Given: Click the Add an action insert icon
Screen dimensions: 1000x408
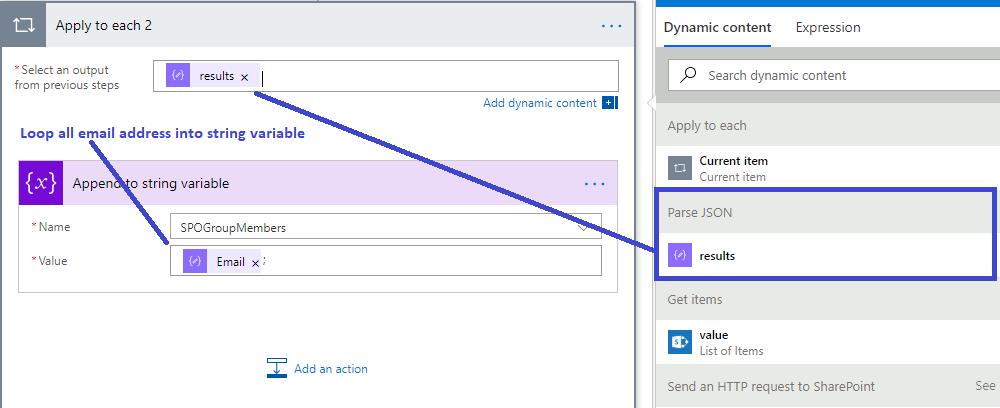Looking at the screenshot, I should (x=277, y=368).
